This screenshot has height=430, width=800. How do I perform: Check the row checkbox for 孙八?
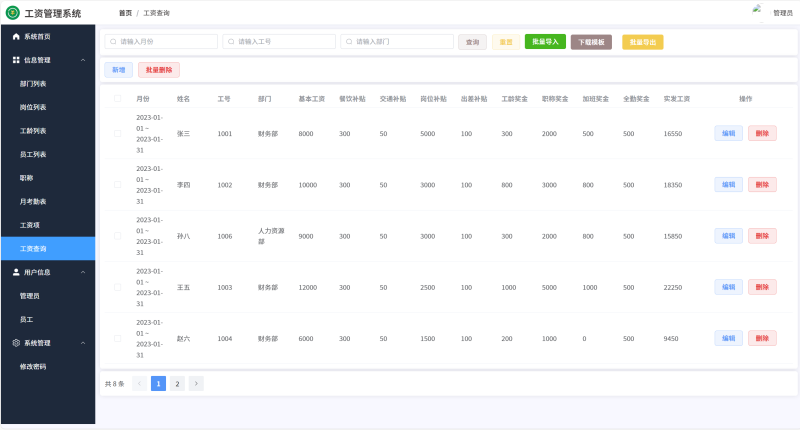click(x=117, y=236)
